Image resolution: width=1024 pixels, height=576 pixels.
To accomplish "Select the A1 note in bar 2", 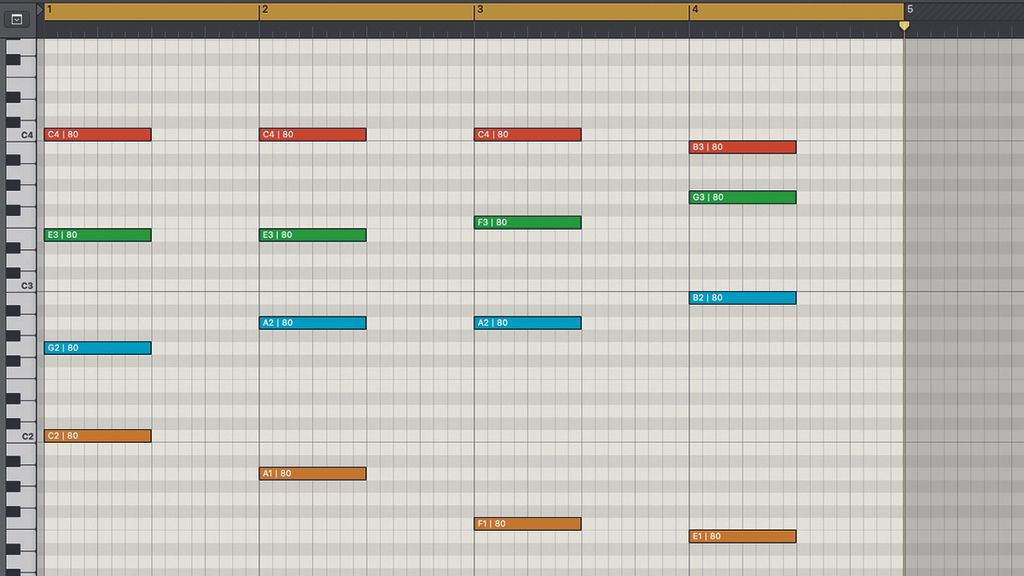I will pos(311,472).
